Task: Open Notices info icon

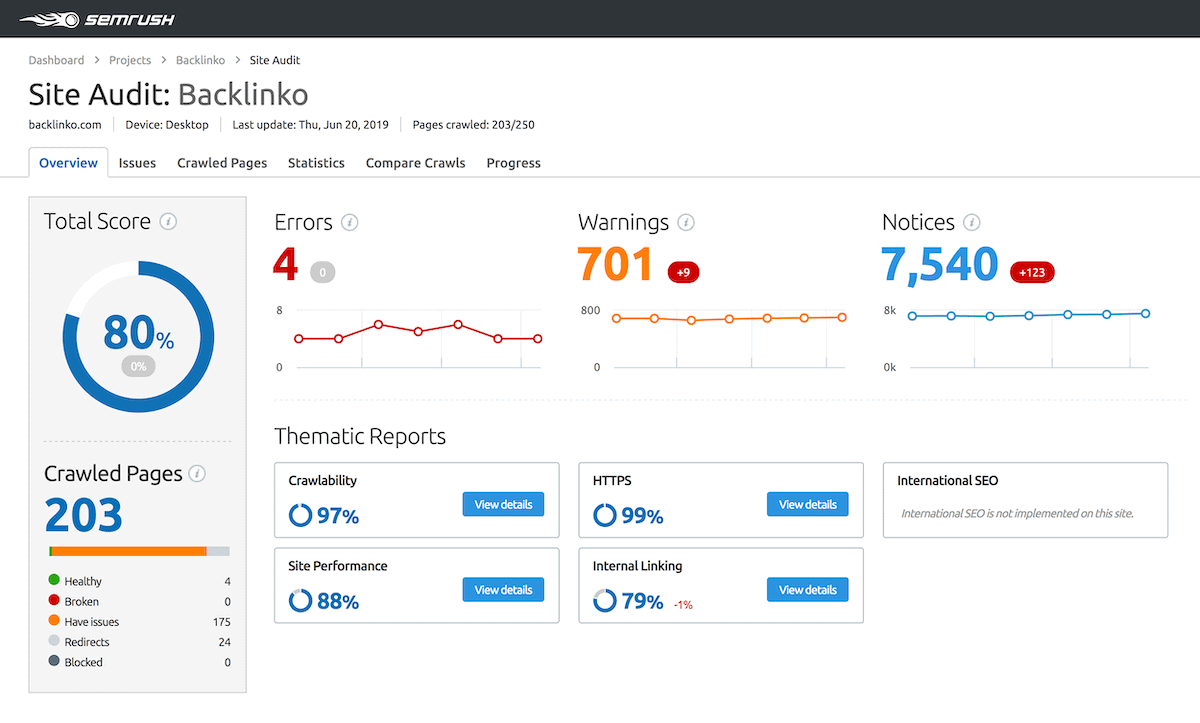Action: click(x=971, y=222)
